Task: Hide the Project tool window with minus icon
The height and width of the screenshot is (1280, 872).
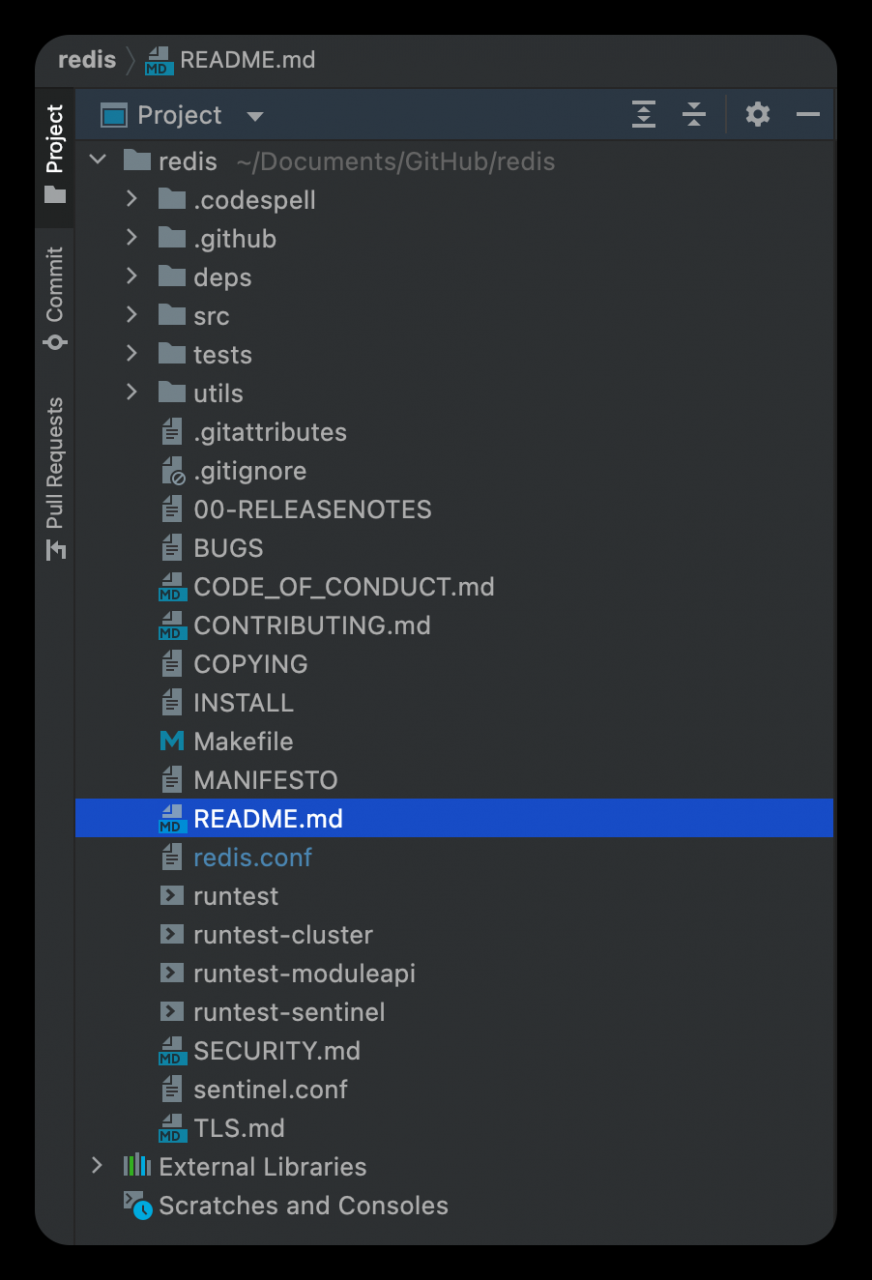Action: coord(808,115)
